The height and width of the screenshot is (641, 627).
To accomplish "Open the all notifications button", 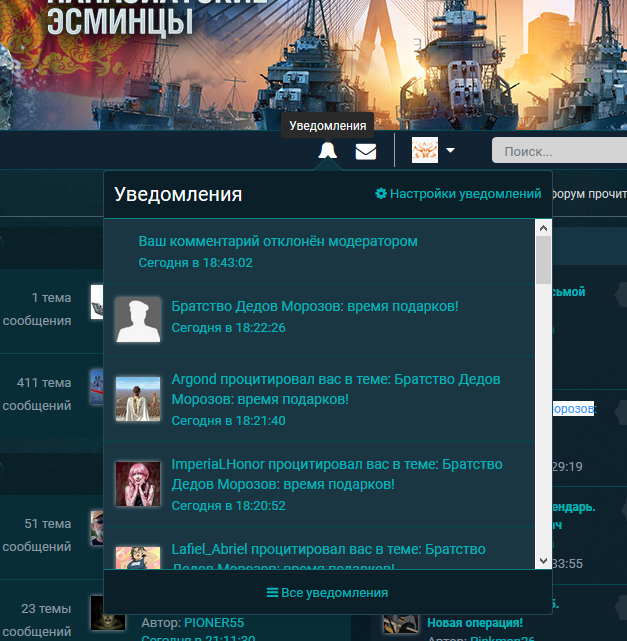I will click(327, 592).
